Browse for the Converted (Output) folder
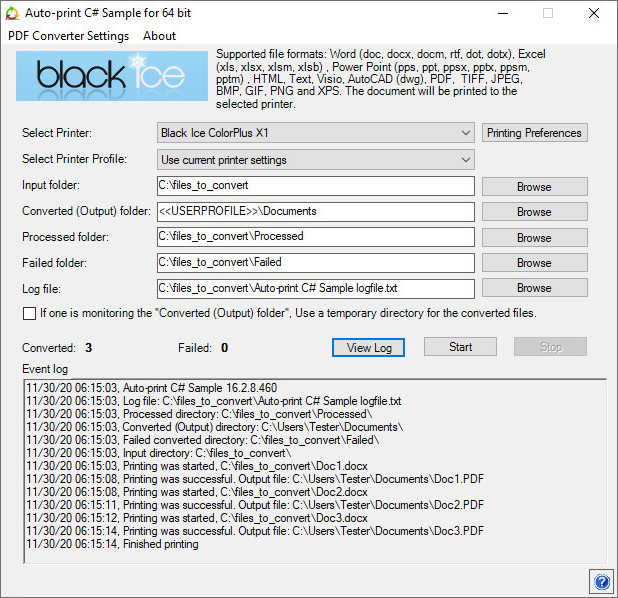Screen dimensions: 618x598 (534, 212)
